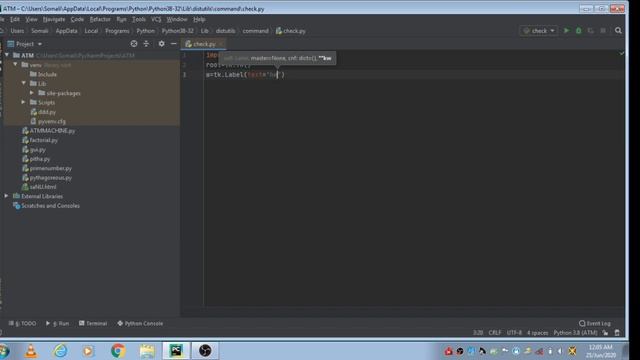
Task: Open the Python Console tool window
Action: pos(140,323)
